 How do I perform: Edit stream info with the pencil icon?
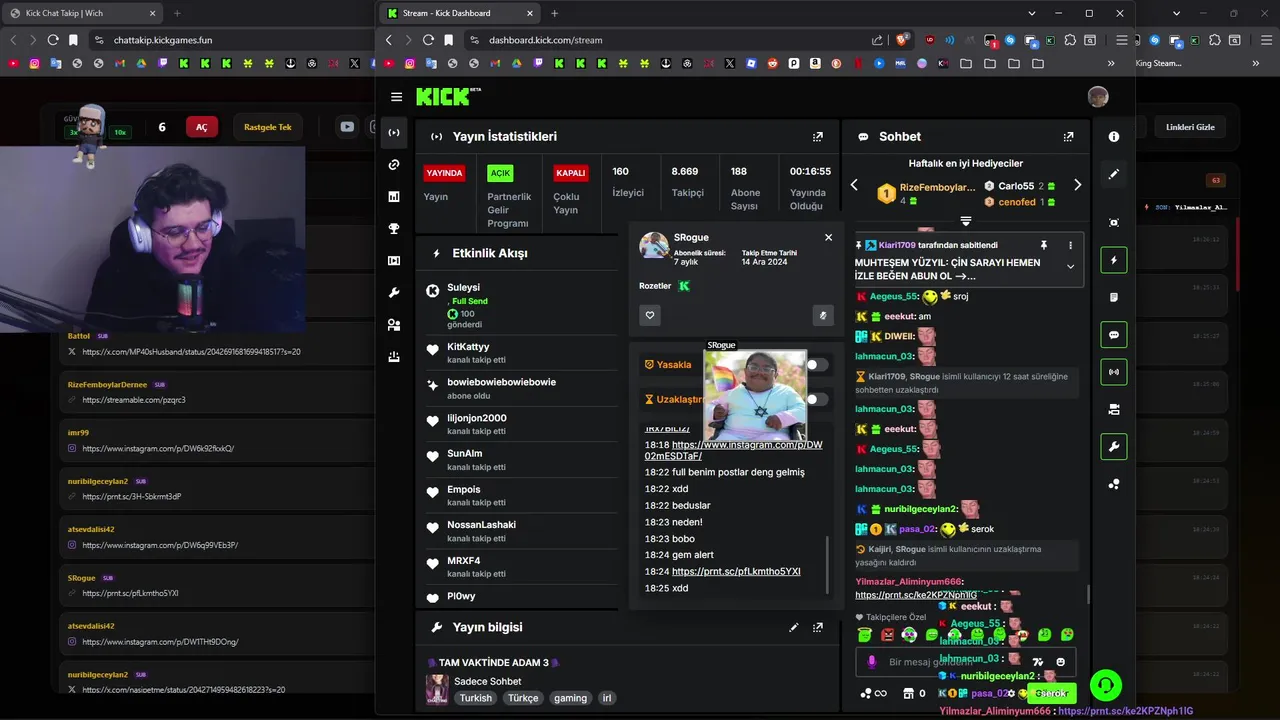[x=794, y=628]
